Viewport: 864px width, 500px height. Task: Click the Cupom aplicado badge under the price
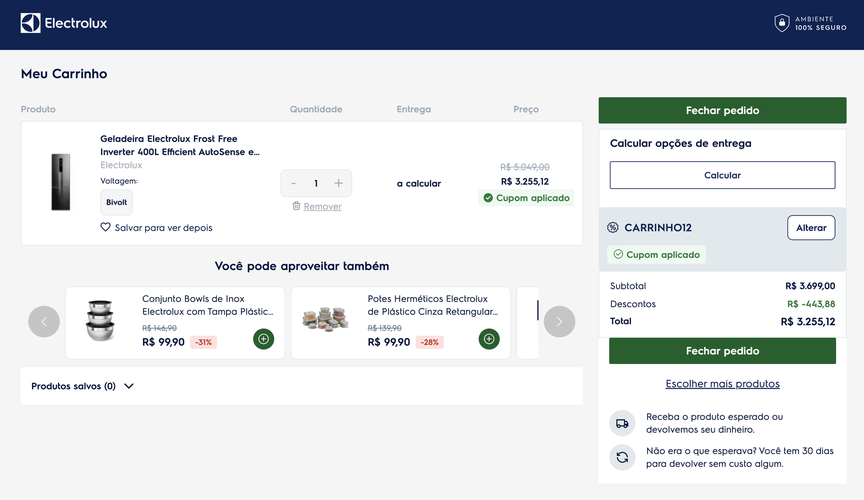pos(526,198)
